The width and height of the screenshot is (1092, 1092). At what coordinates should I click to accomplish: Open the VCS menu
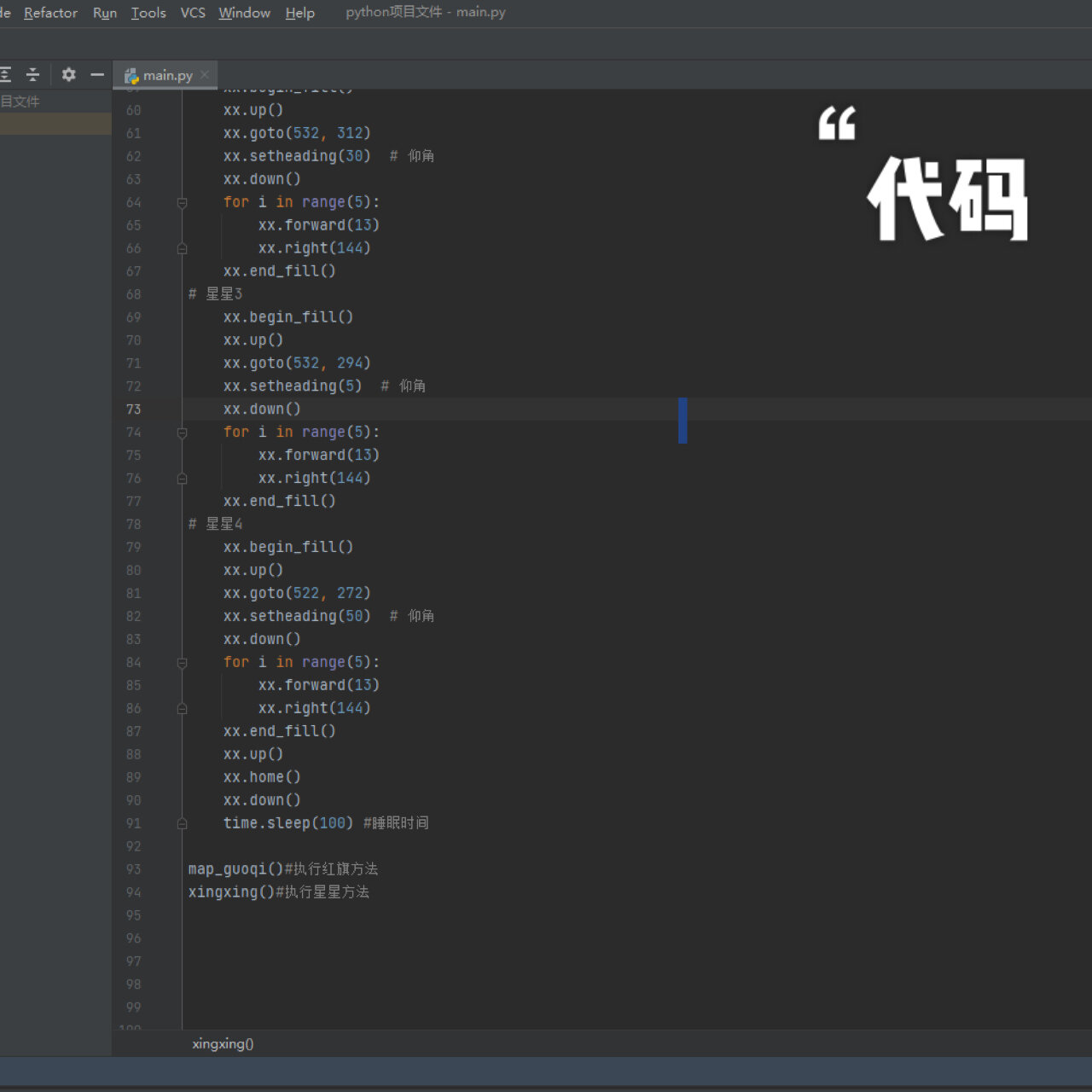(x=192, y=12)
